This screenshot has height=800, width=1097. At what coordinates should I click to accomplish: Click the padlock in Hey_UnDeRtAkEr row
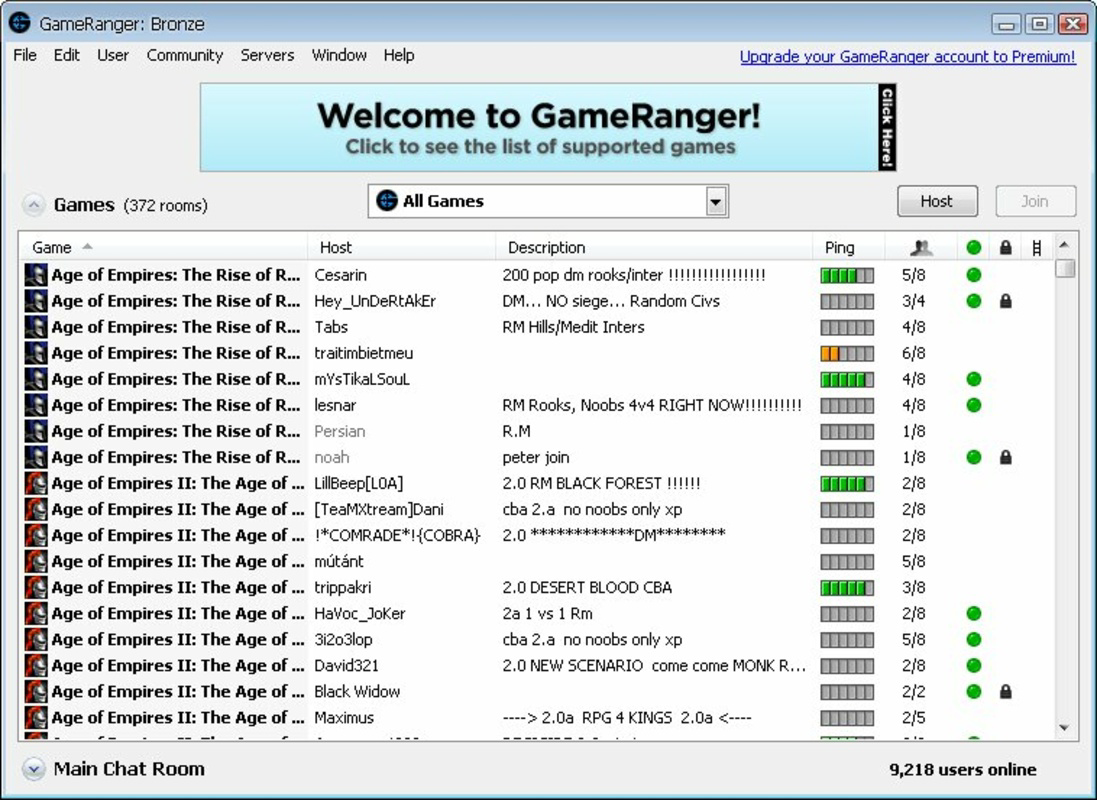pos(1005,301)
